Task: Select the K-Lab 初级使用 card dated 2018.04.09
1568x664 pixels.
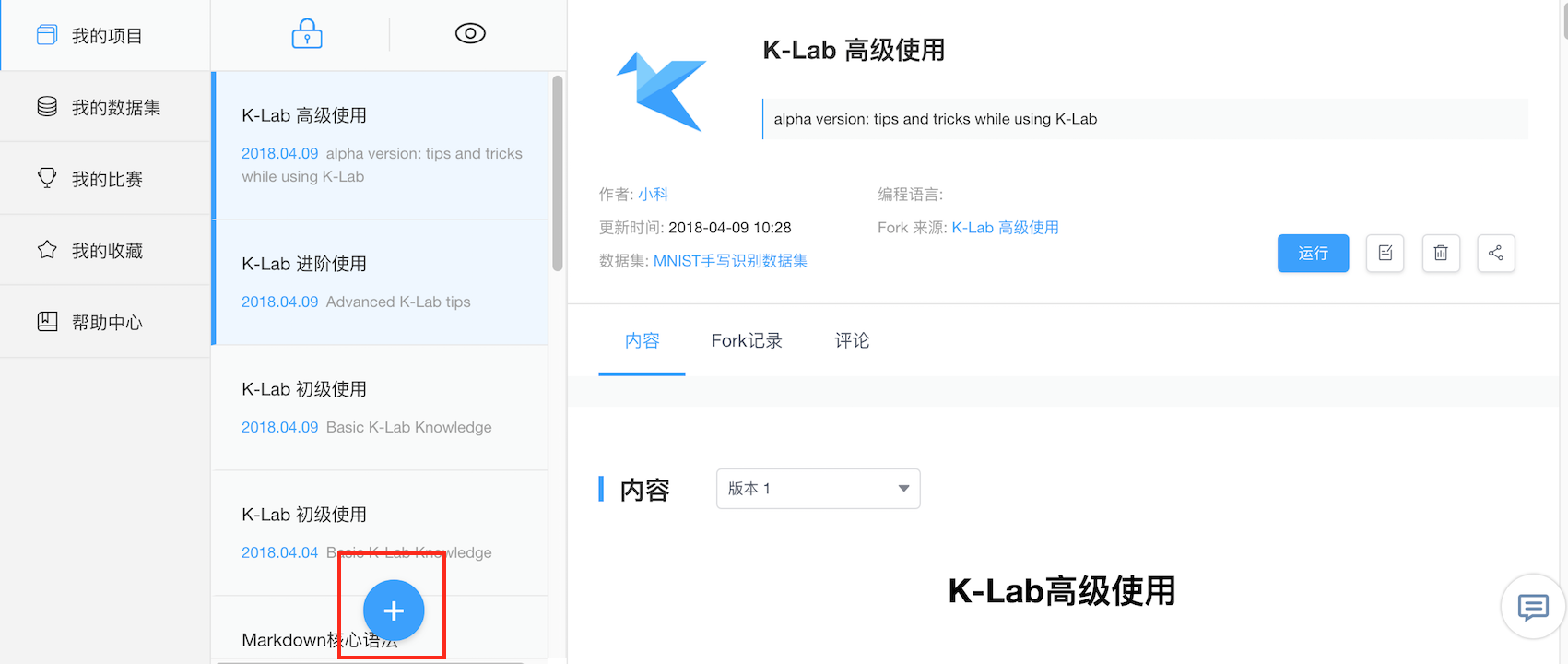Action: 381,408
